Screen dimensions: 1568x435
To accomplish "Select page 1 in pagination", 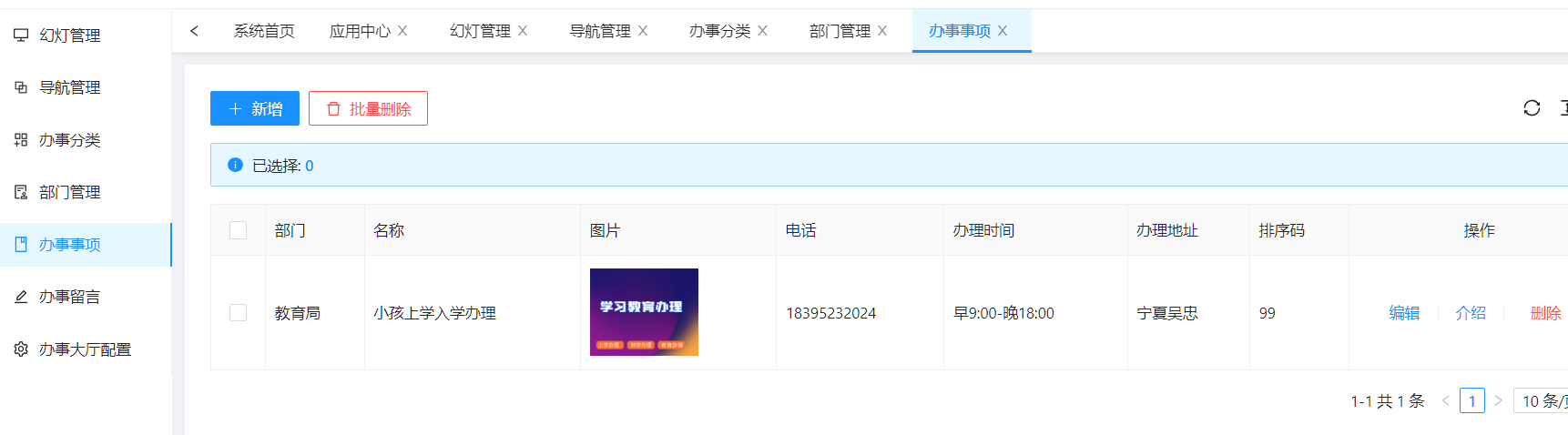I will 1472,400.
